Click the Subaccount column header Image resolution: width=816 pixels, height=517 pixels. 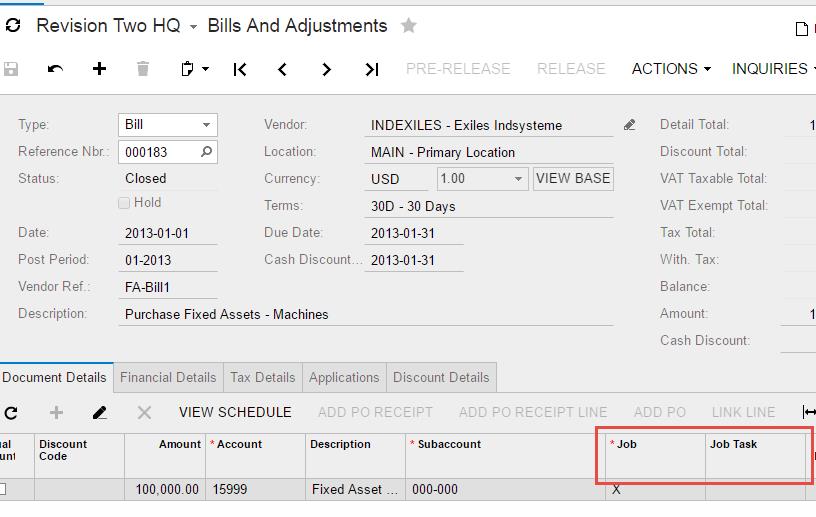(x=505, y=456)
